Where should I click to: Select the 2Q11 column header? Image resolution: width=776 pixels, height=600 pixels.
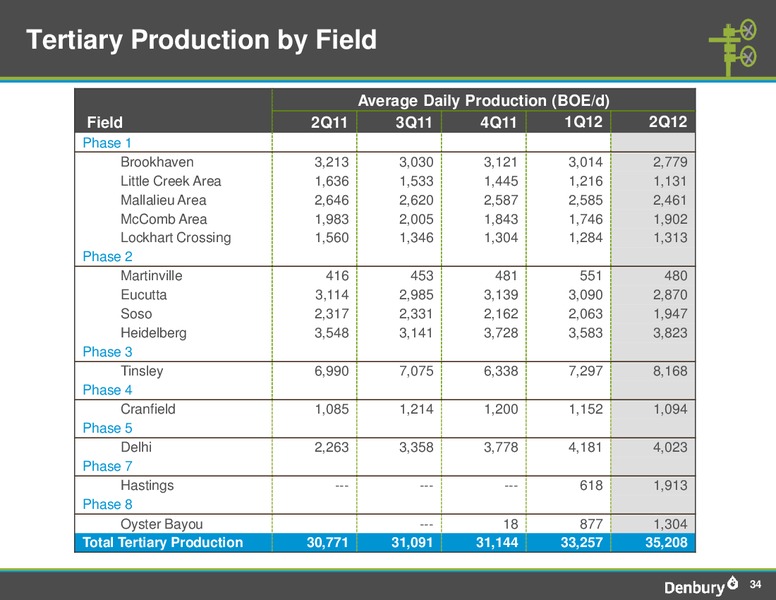[329, 122]
